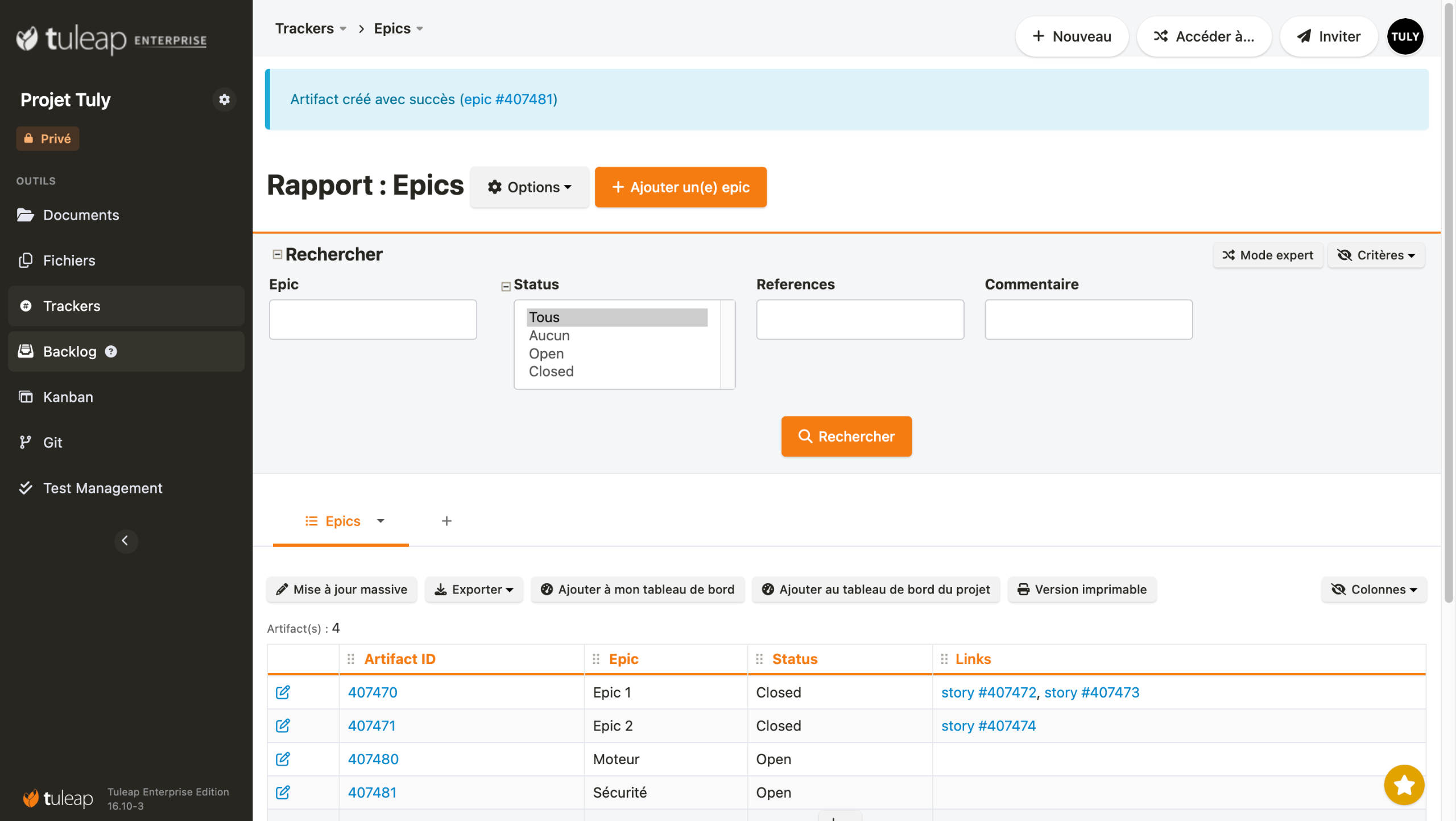1456x821 pixels.
Task: Open the TULY user avatar menu
Action: pos(1404,36)
